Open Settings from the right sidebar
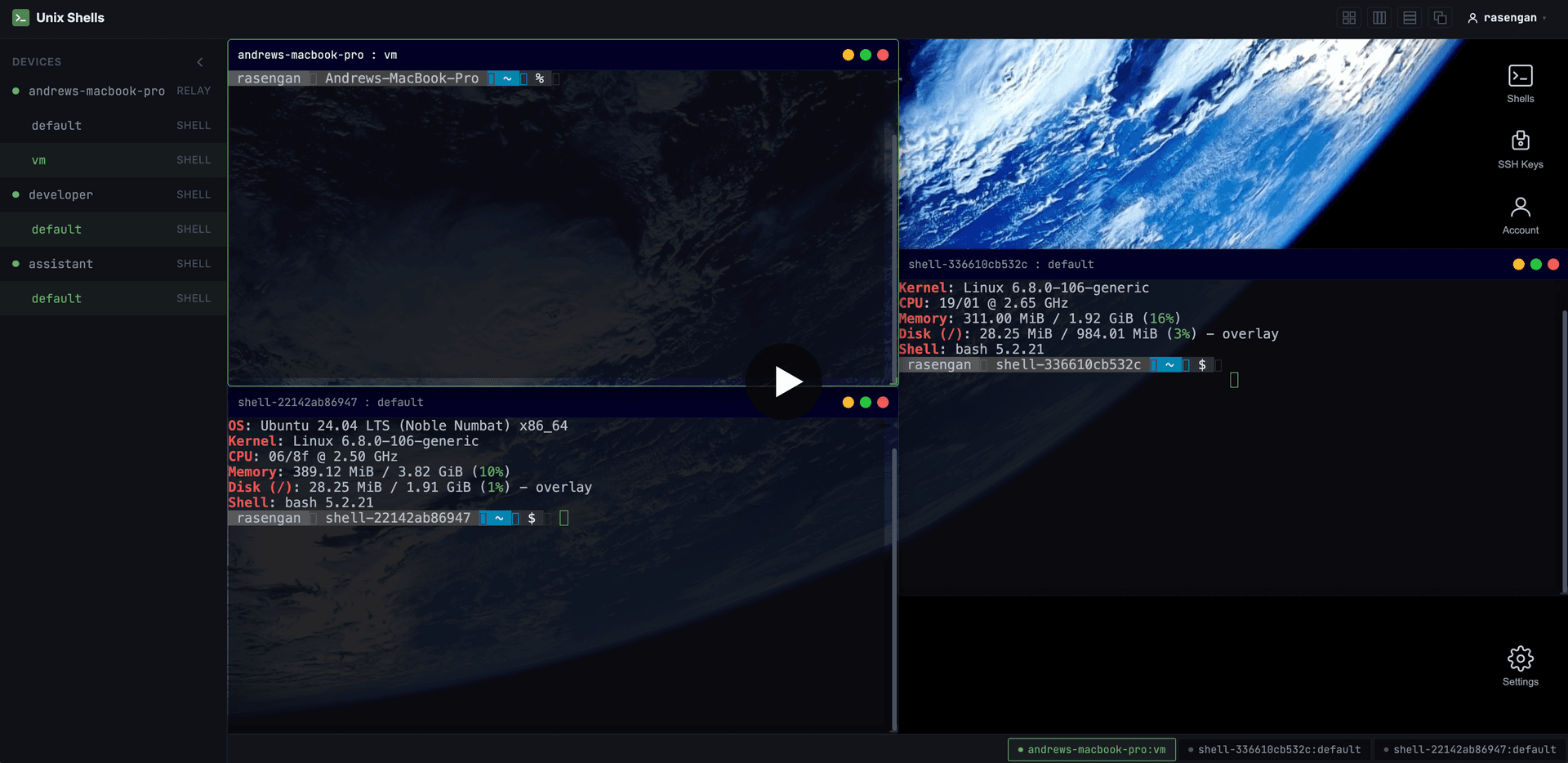1568x763 pixels. (x=1520, y=667)
